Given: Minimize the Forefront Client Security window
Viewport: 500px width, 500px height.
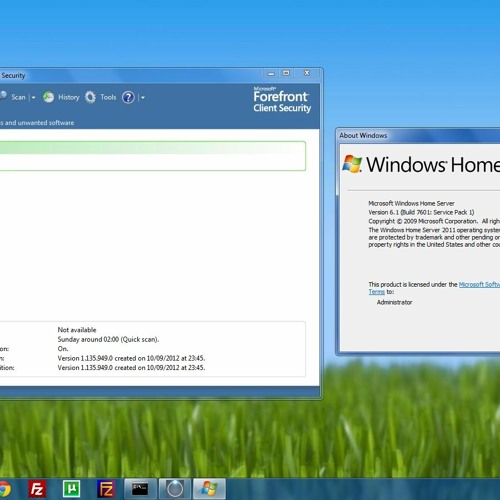Looking at the screenshot, I should coord(271,73).
